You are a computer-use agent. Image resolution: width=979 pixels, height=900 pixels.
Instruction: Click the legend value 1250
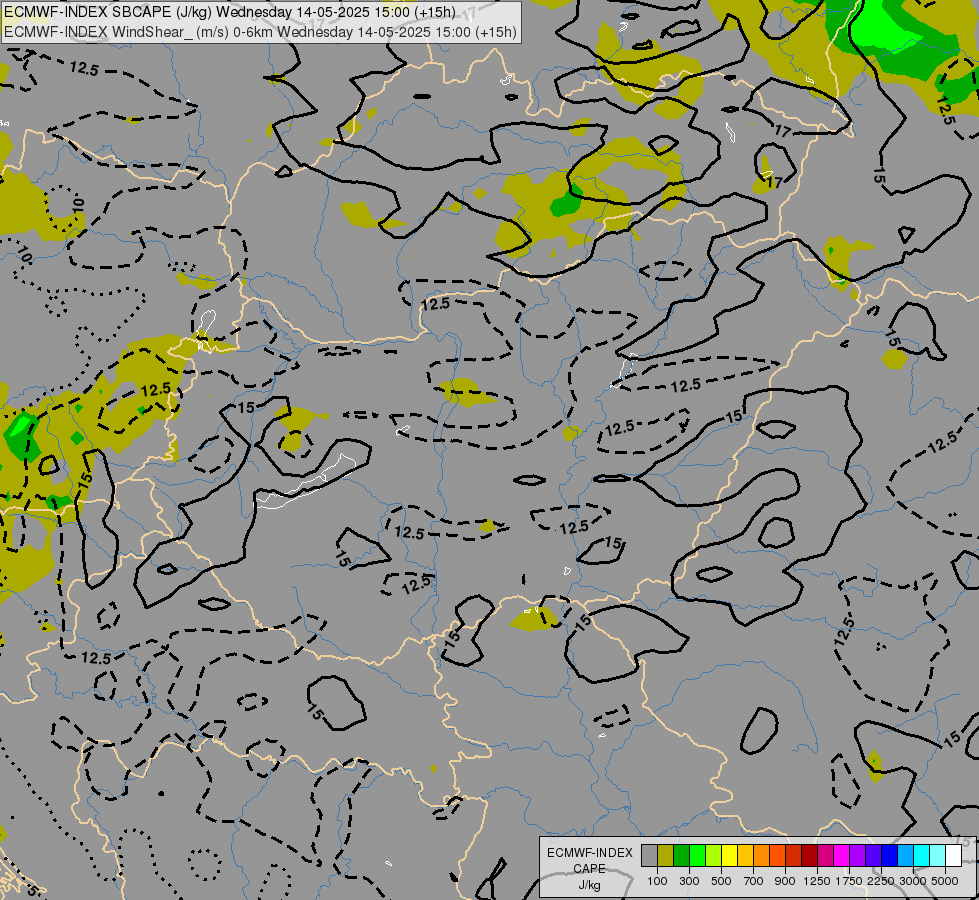pos(817,881)
